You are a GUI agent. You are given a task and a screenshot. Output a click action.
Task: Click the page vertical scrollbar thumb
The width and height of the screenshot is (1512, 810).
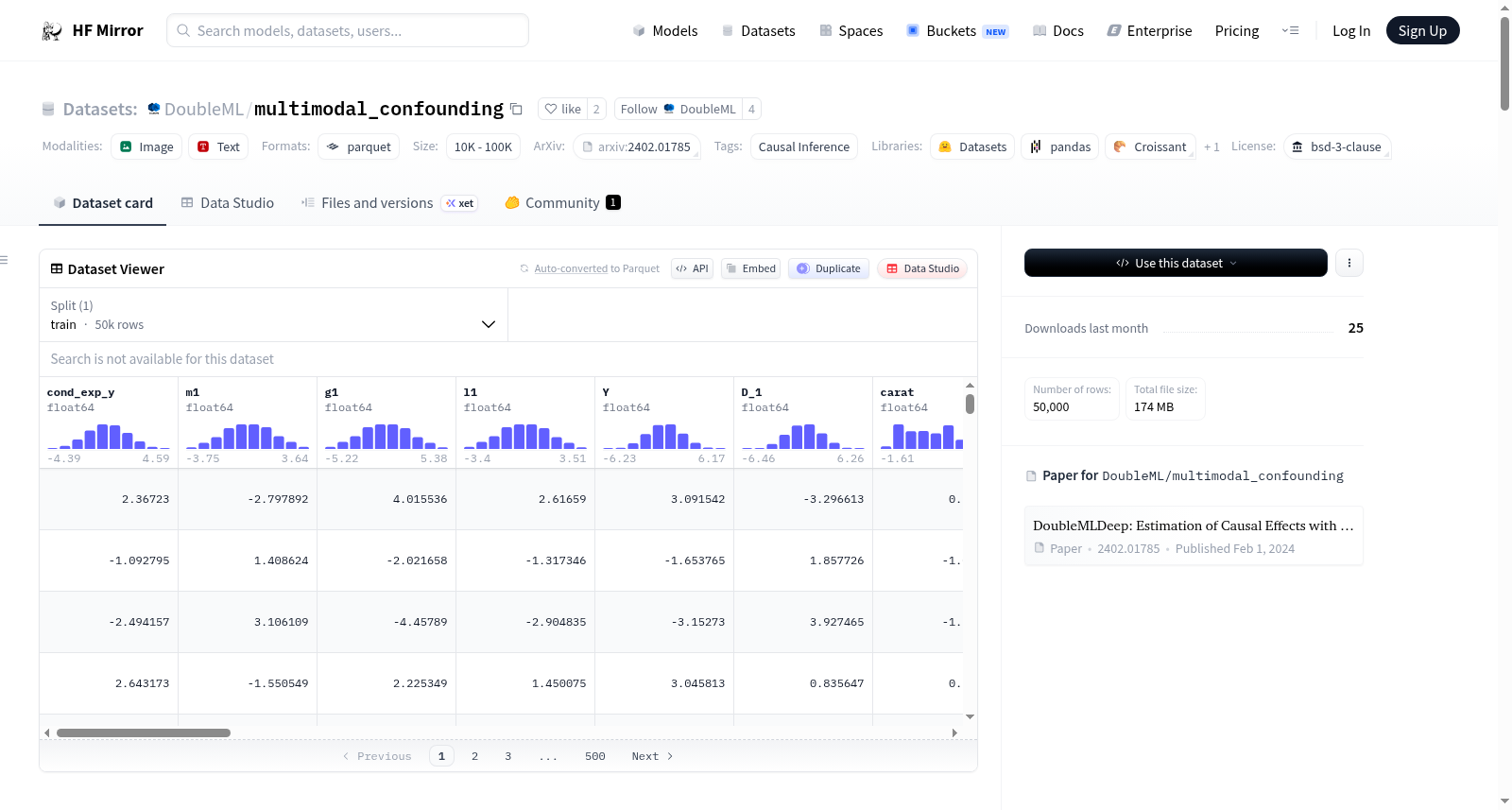pos(1504,63)
